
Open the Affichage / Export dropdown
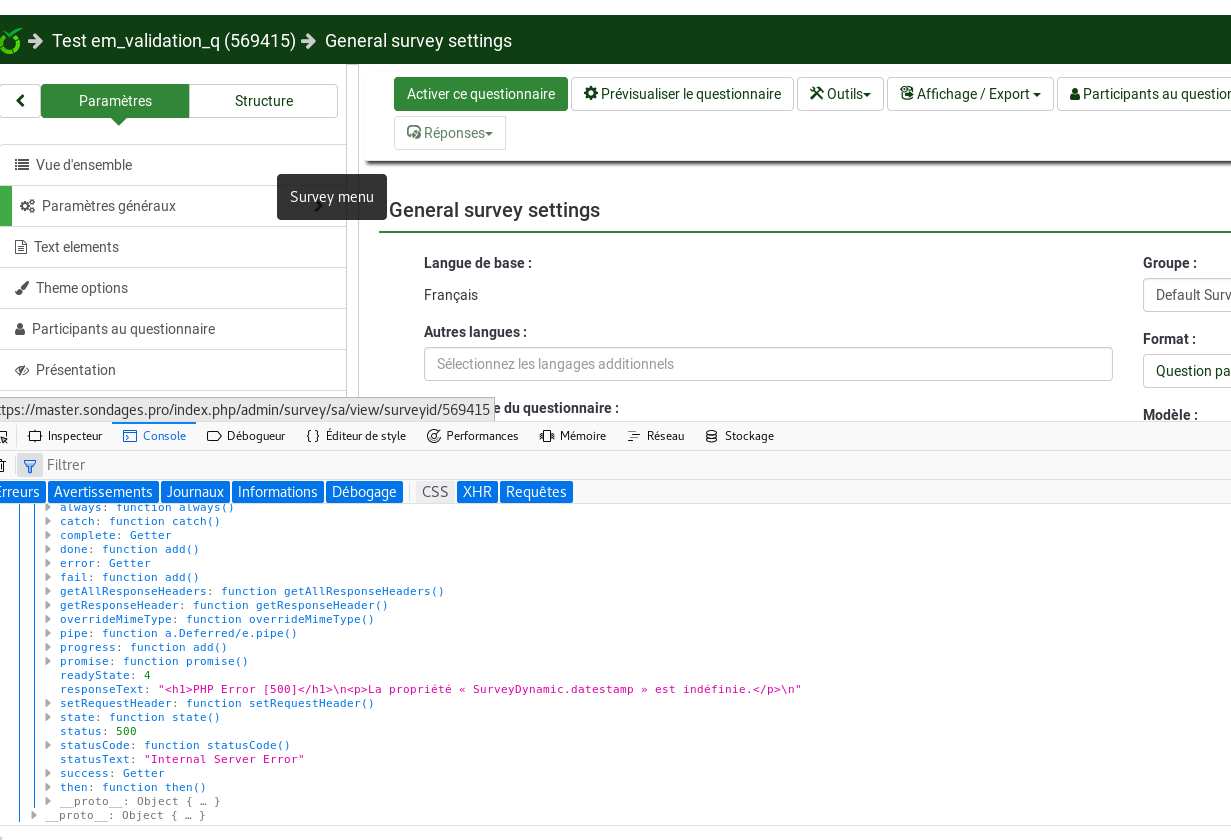pos(970,94)
